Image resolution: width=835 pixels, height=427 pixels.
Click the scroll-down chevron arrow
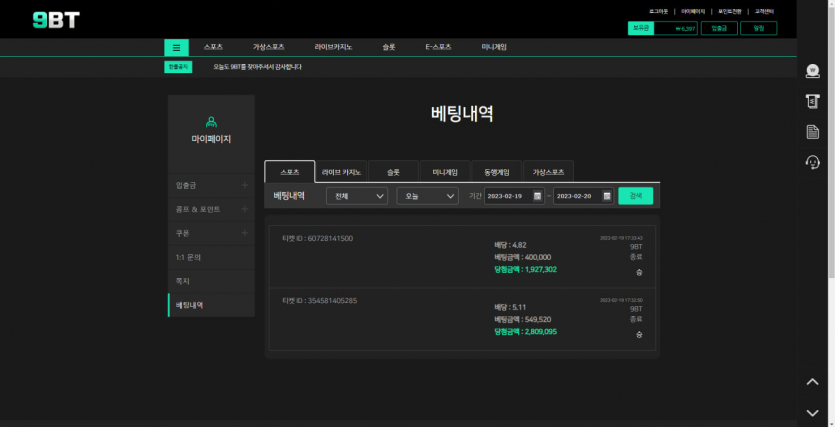point(812,412)
